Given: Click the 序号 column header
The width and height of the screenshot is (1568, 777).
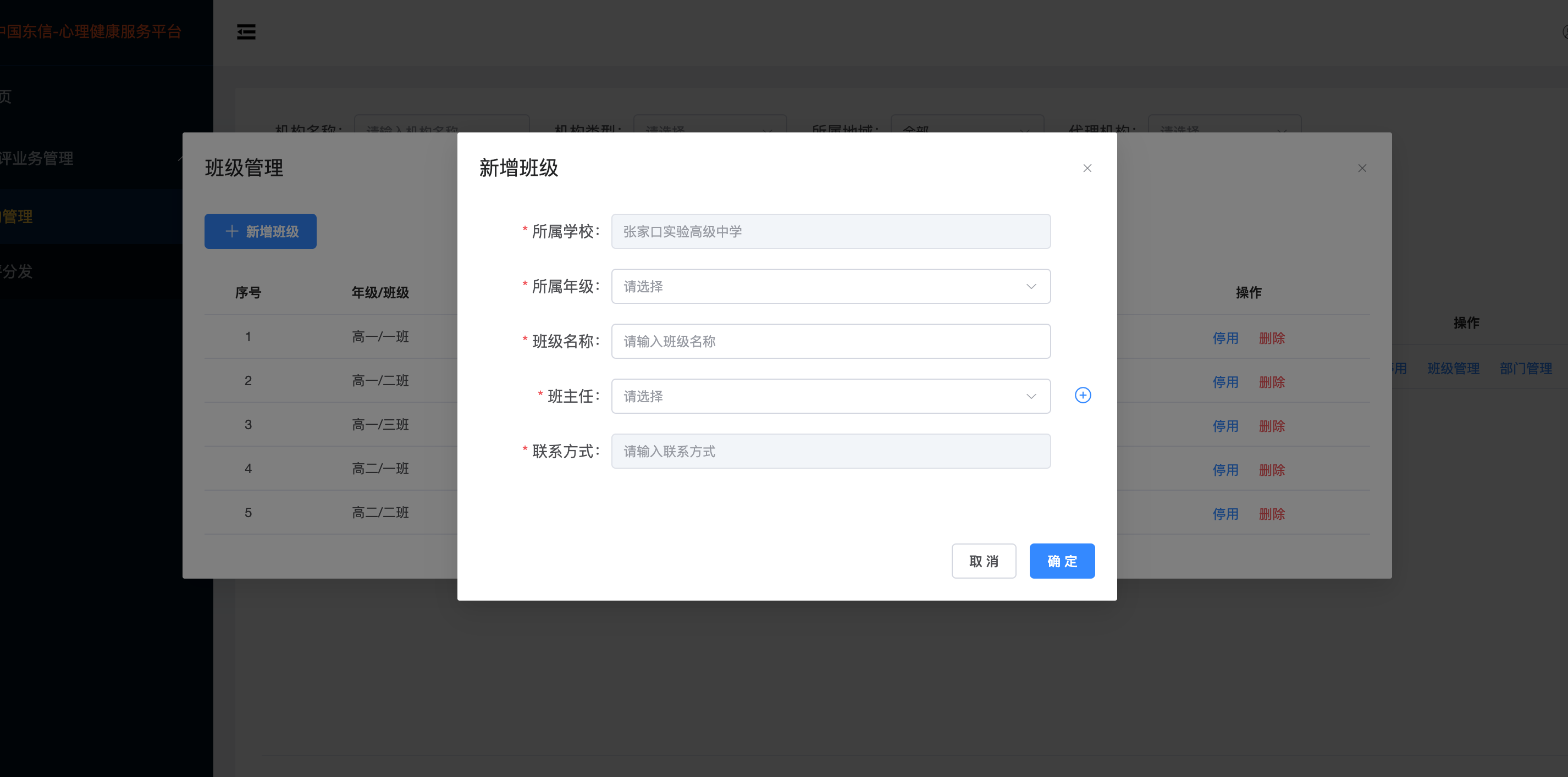Looking at the screenshot, I should [x=248, y=293].
